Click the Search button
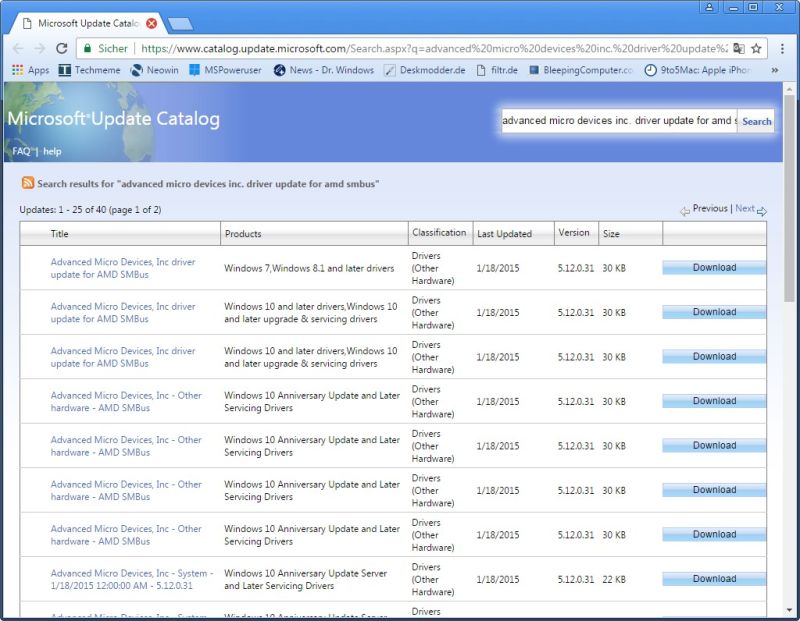Viewport: 800px width, 621px height. (x=756, y=121)
